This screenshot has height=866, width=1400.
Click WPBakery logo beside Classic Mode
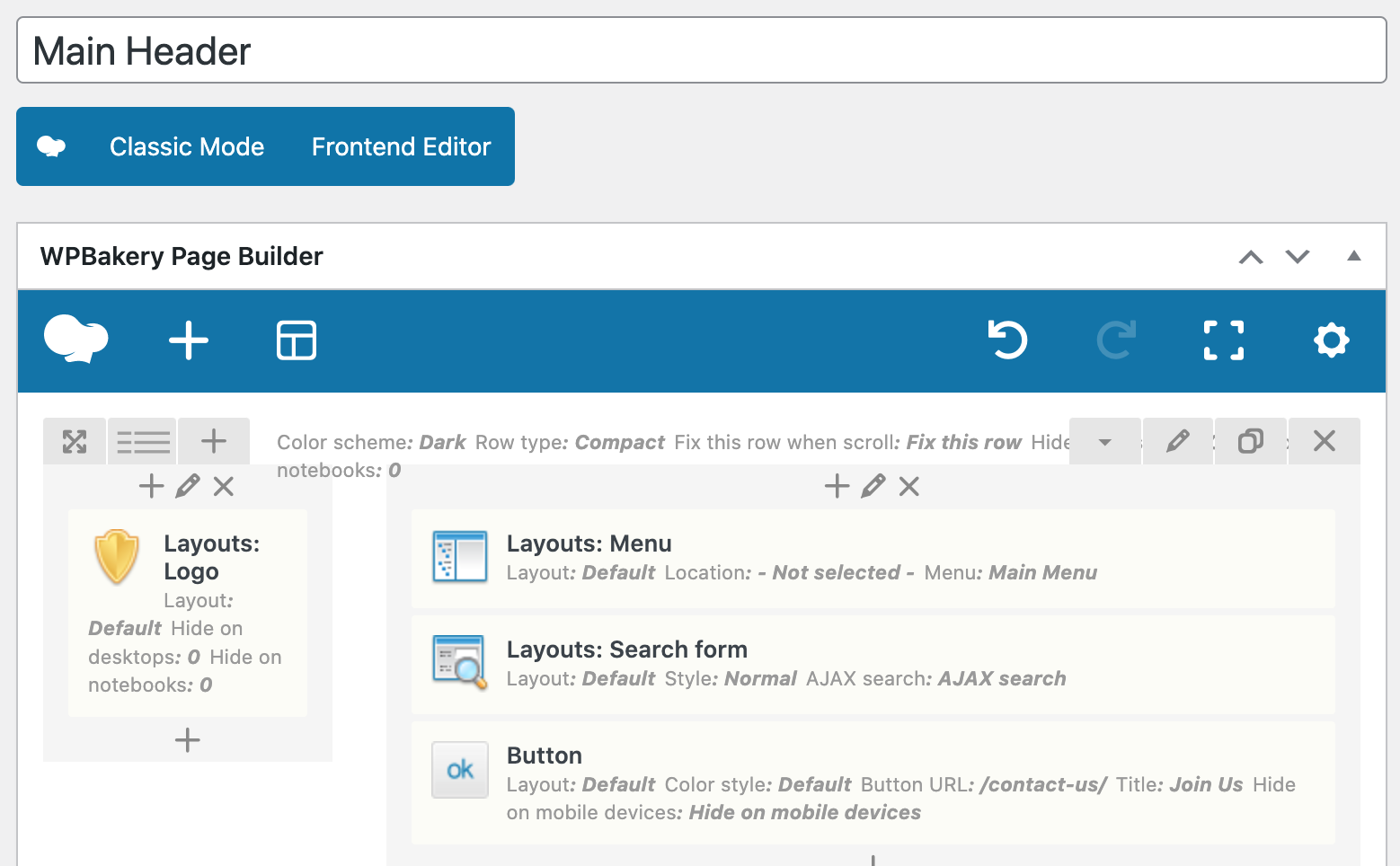click(x=51, y=146)
